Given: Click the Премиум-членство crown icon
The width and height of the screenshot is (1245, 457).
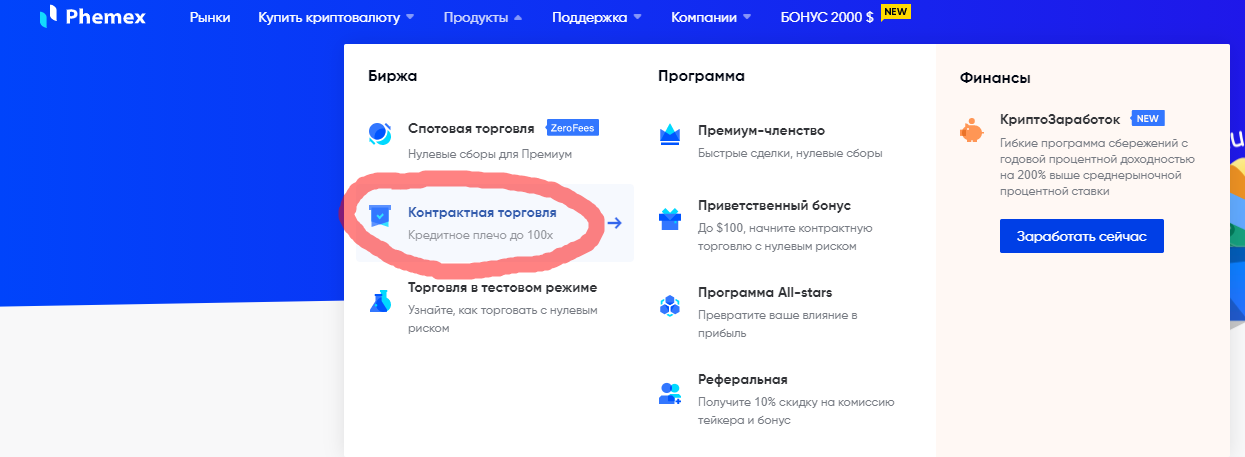Looking at the screenshot, I should [670, 135].
